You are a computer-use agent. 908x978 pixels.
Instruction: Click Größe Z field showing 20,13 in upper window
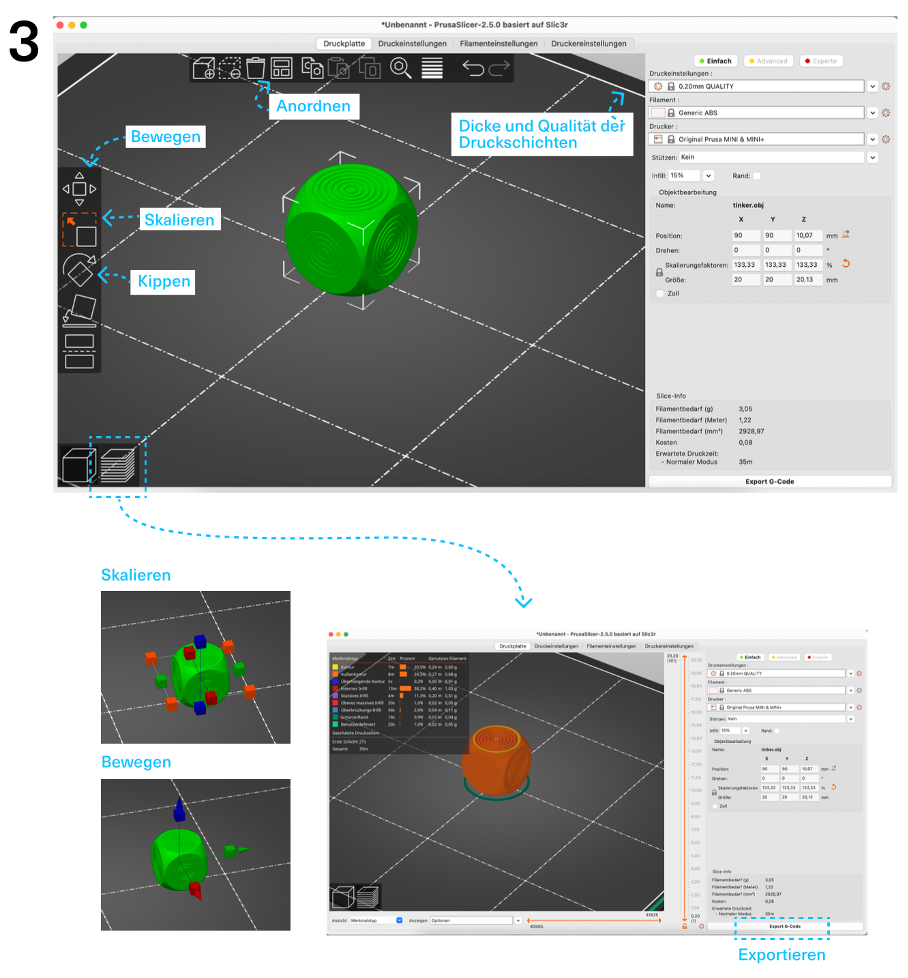pyautogui.click(x=808, y=279)
